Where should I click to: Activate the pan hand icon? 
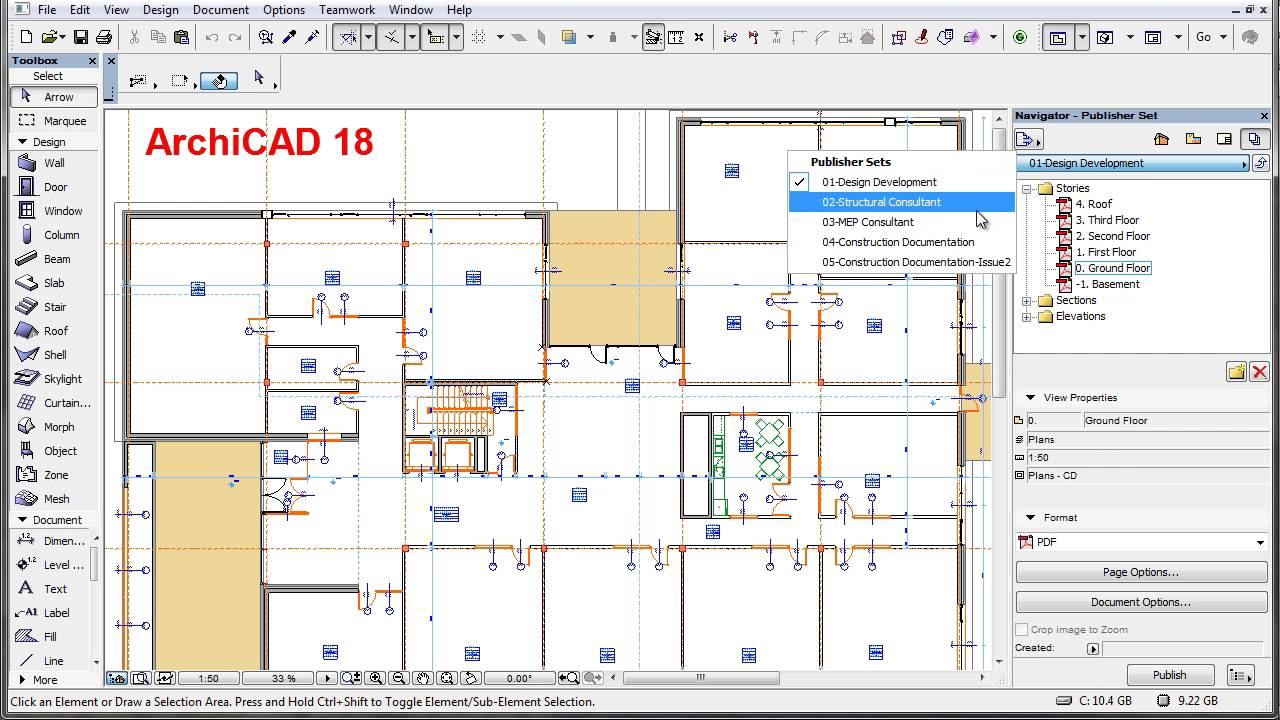pyautogui.click(x=423, y=678)
